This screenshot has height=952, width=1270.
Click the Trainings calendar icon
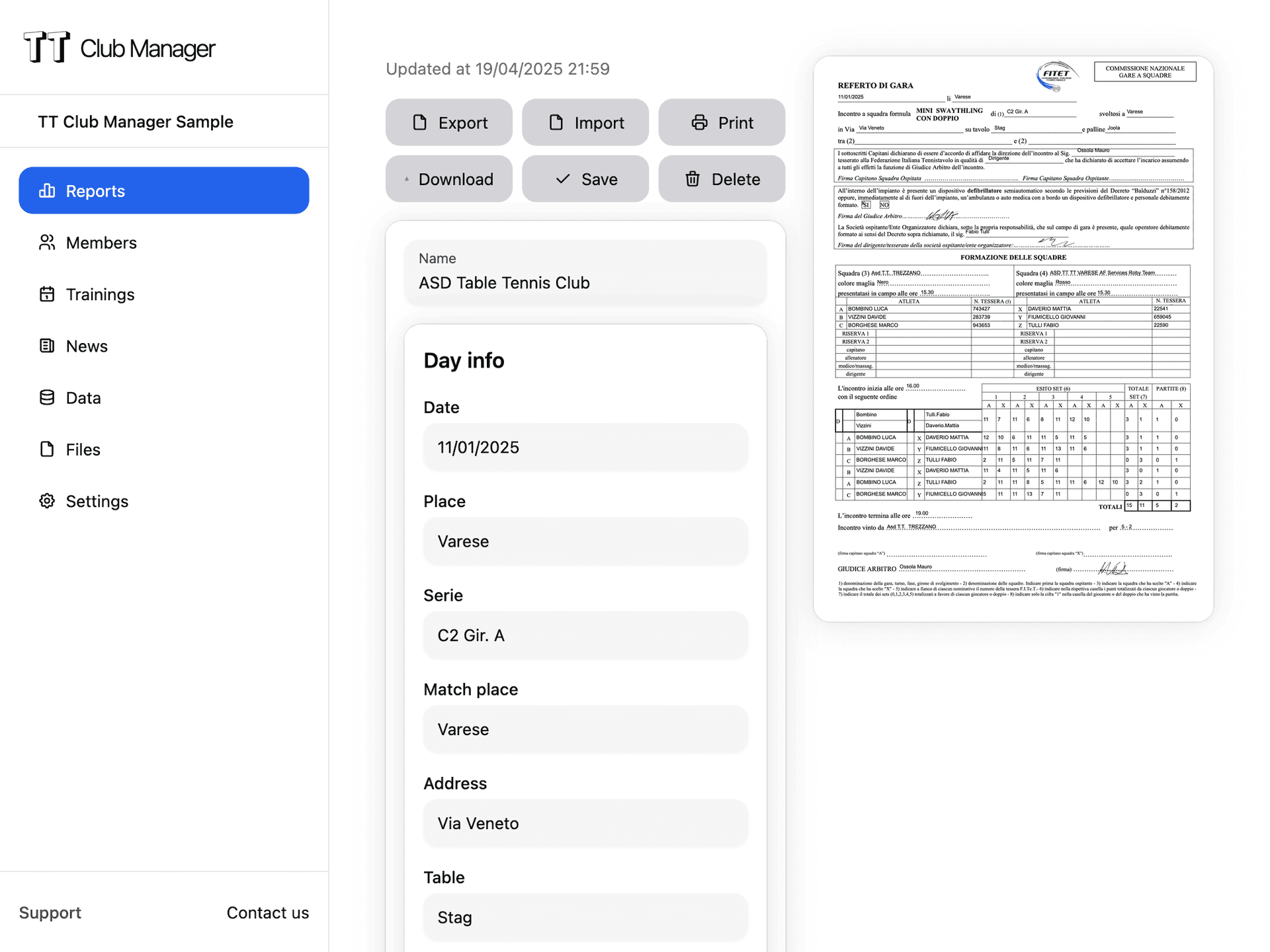[47, 294]
